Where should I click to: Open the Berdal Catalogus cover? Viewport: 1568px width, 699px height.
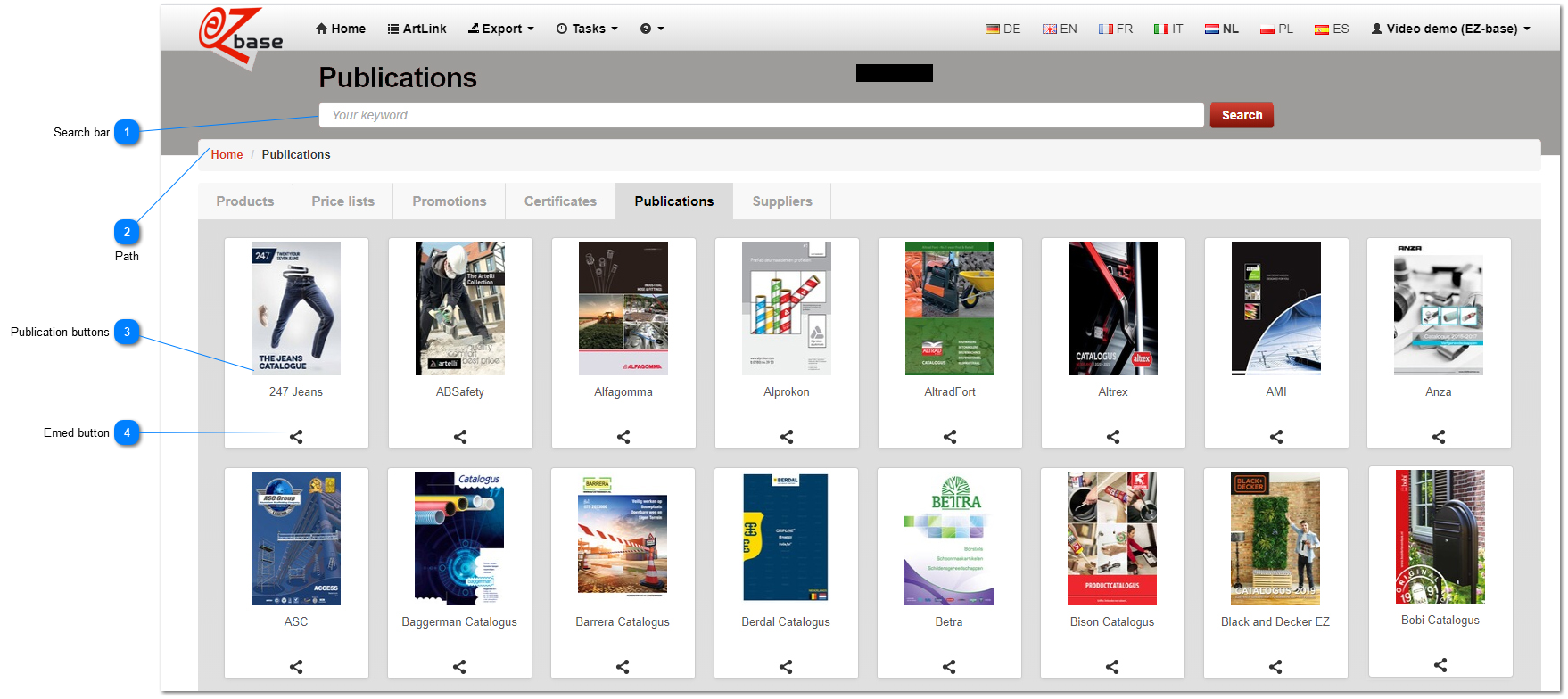click(786, 539)
